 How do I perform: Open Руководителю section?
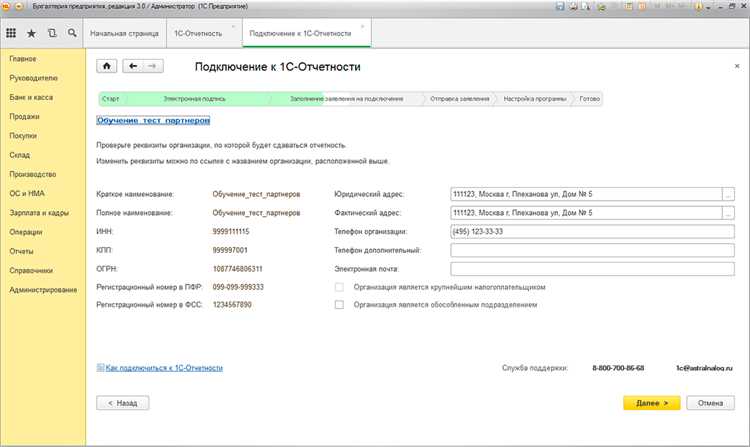(x=33, y=78)
